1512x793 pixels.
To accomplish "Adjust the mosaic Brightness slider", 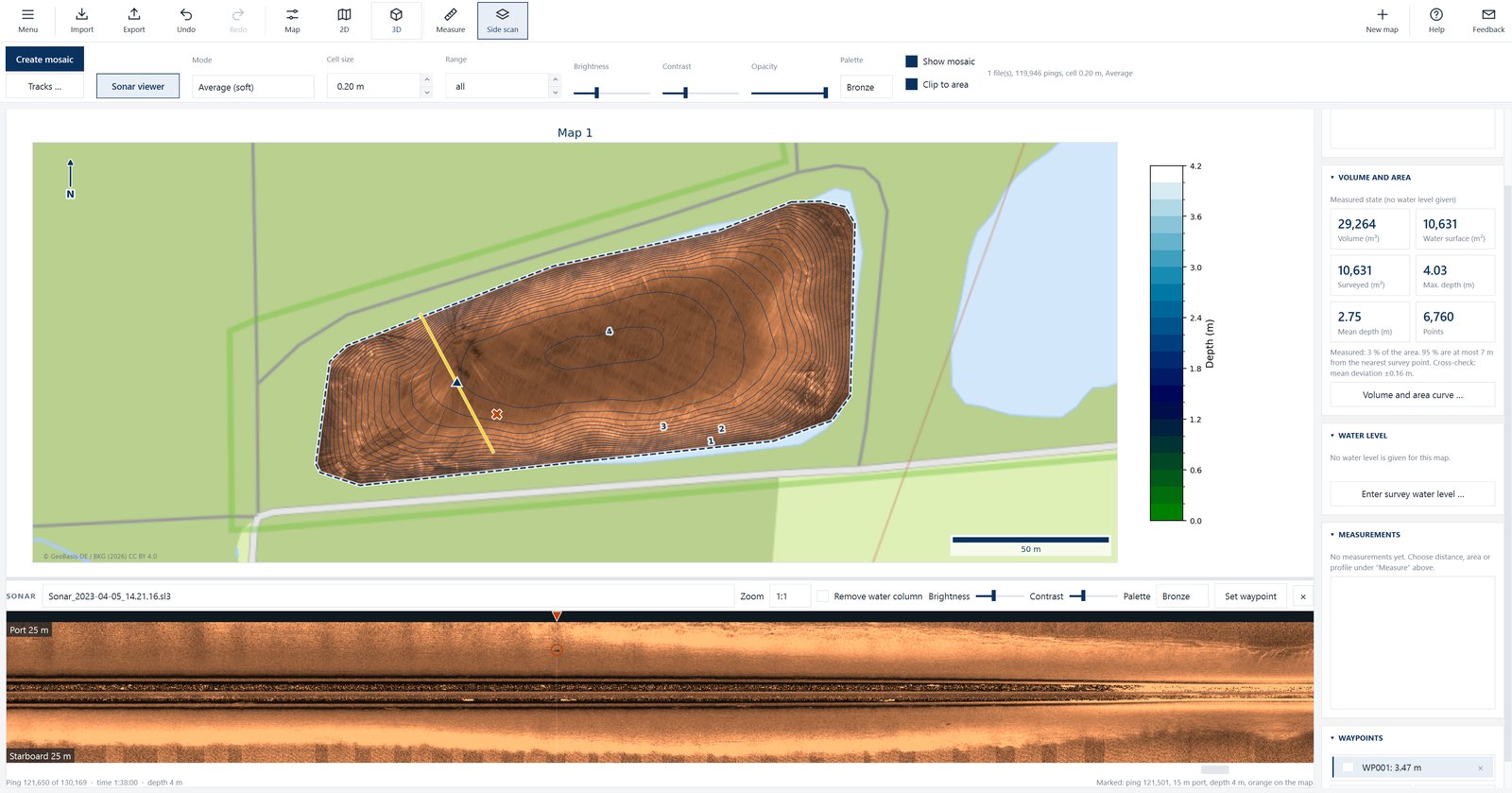I will [x=611, y=93].
